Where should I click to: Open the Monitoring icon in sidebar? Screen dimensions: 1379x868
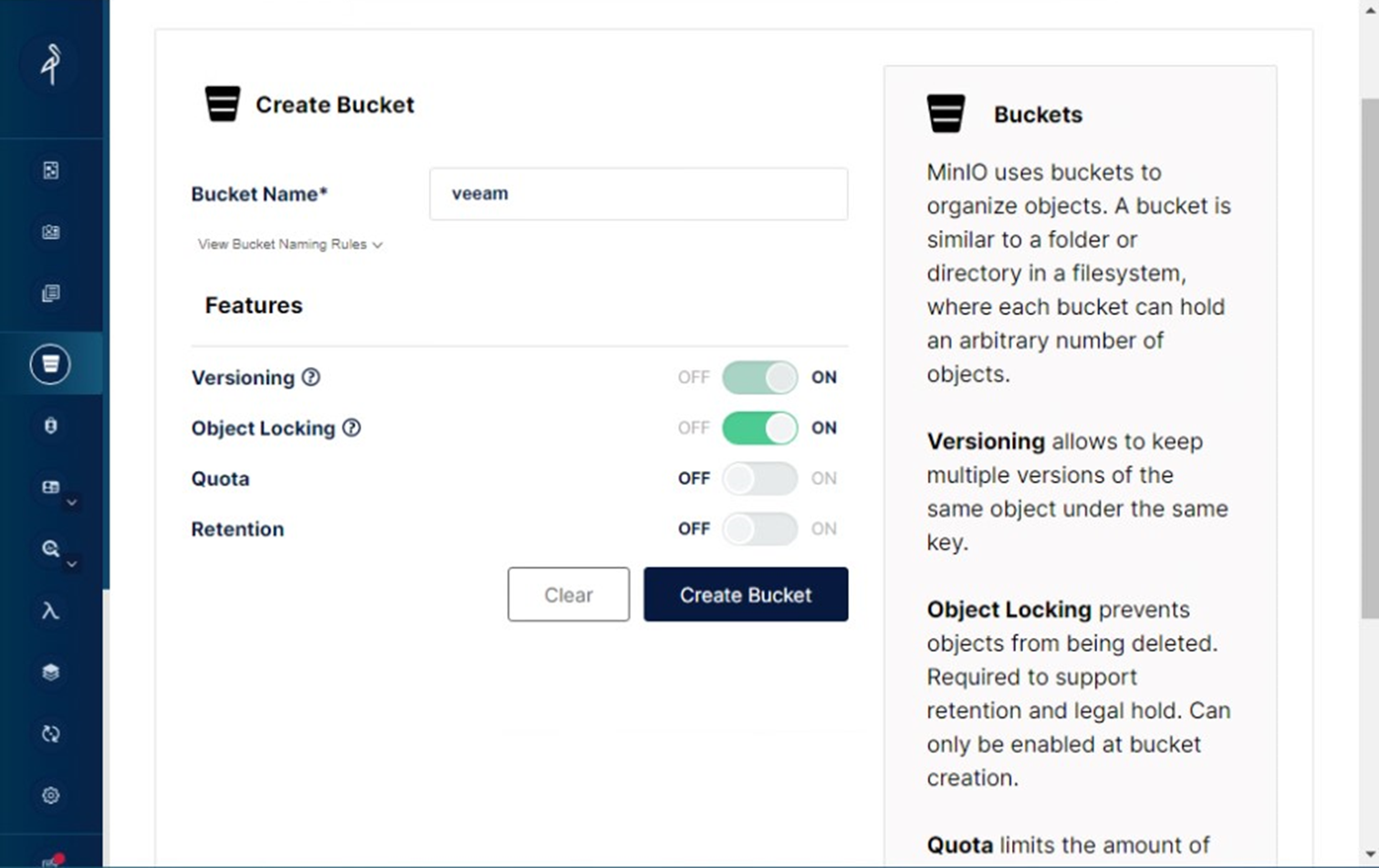point(51,487)
